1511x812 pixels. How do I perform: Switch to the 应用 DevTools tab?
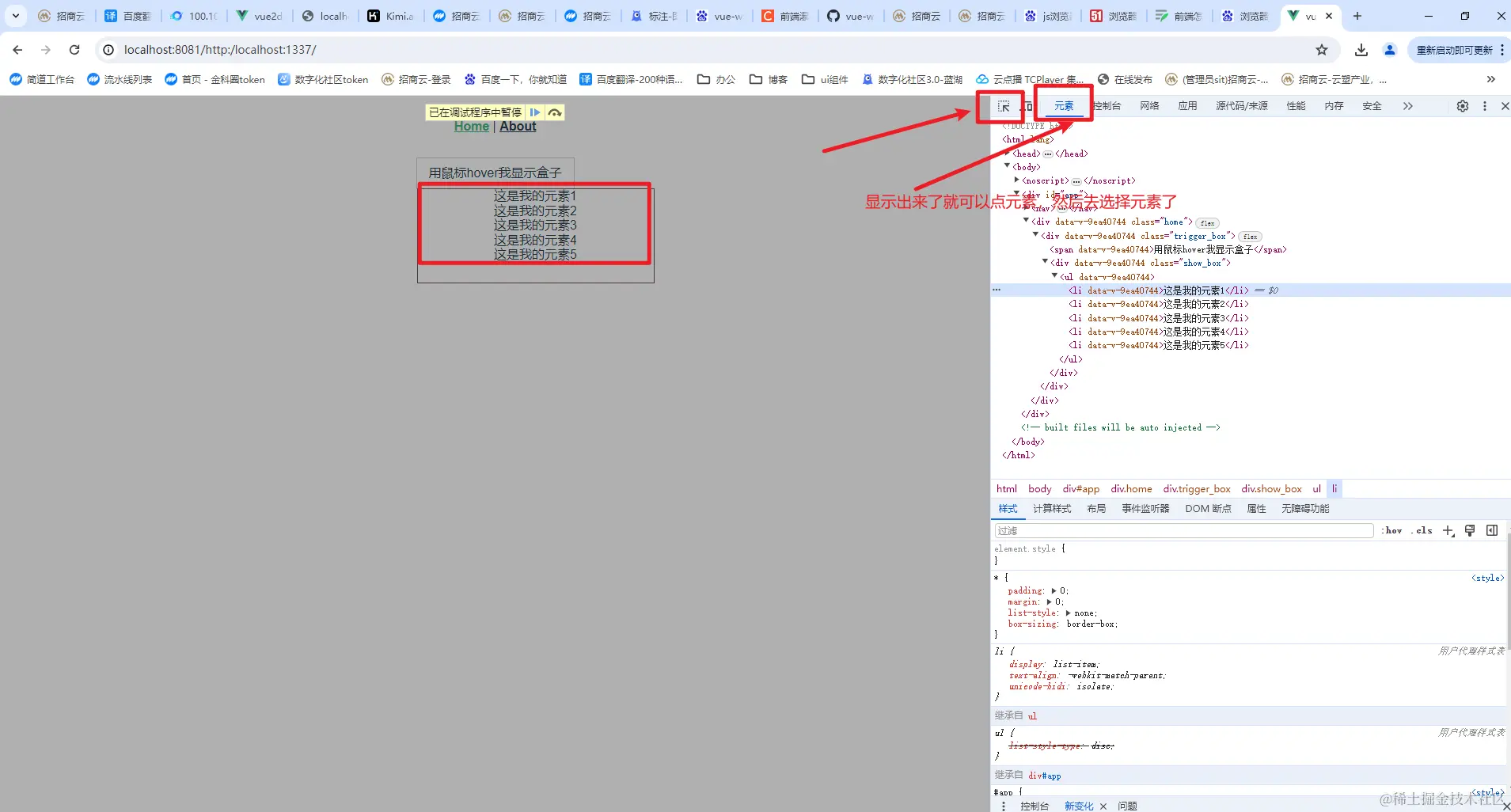[1187, 106]
